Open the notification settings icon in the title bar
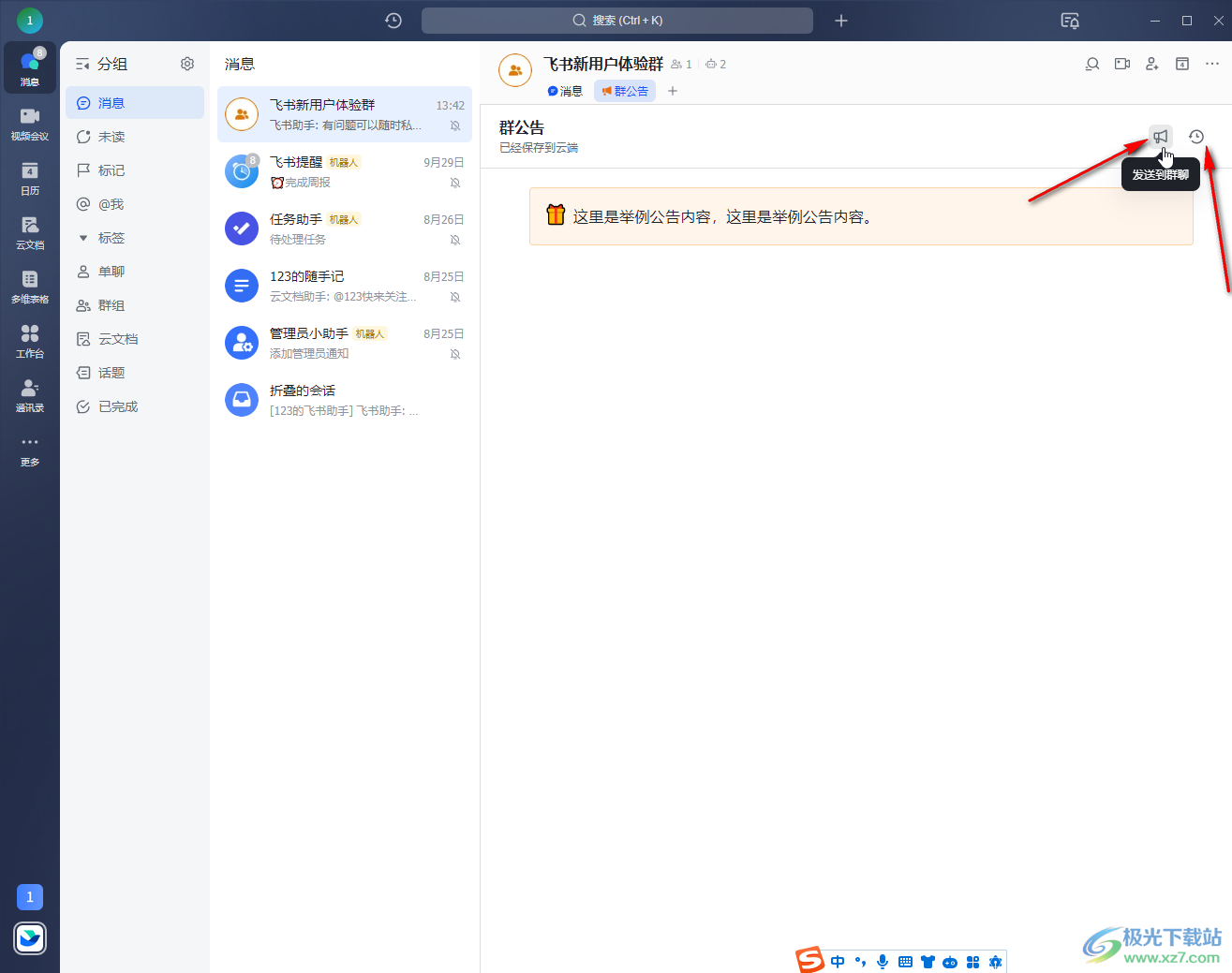This screenshot has height=973, width=1232. click(x=1070, y=21)
